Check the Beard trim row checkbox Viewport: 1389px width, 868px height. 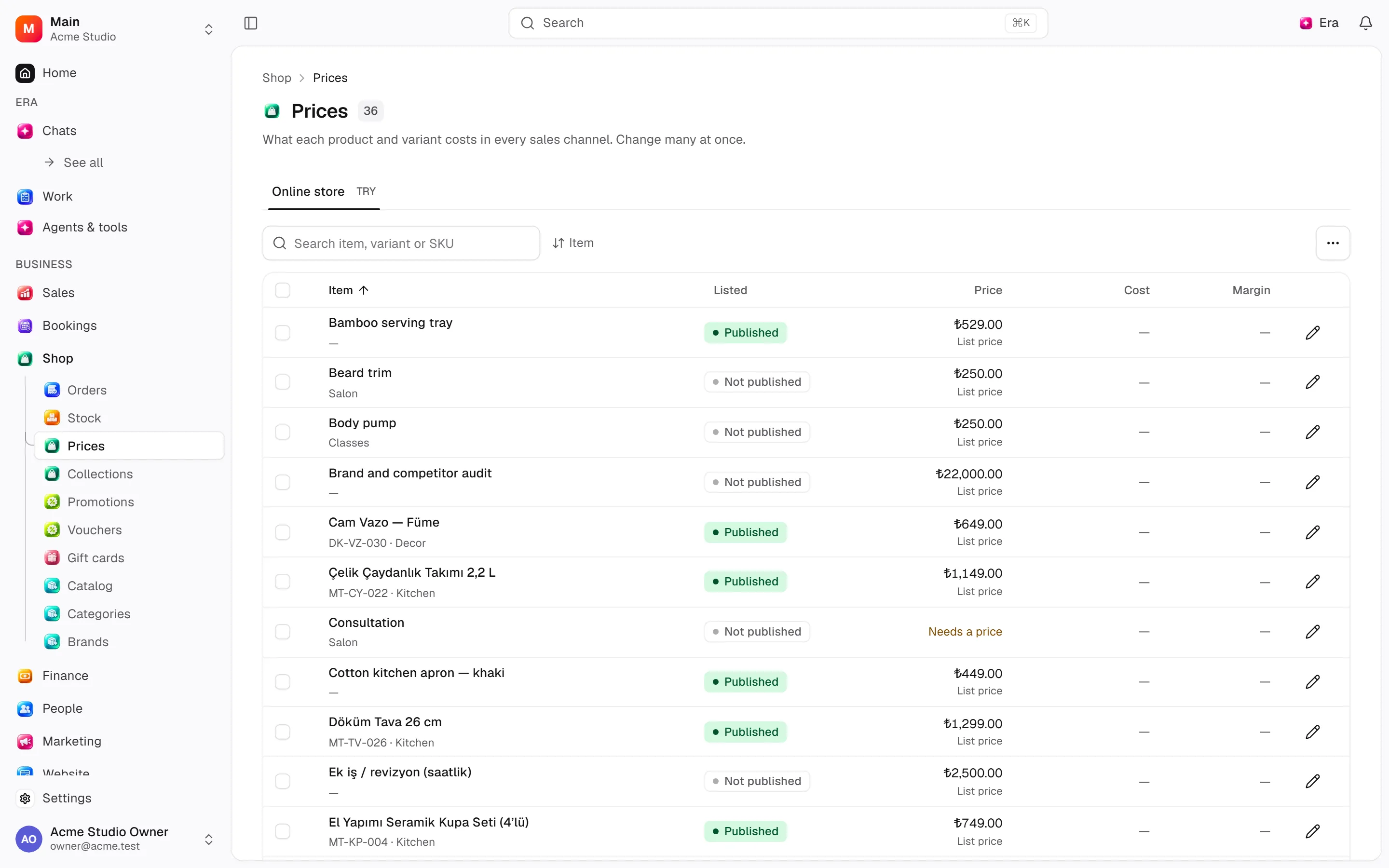coord(283,382)
